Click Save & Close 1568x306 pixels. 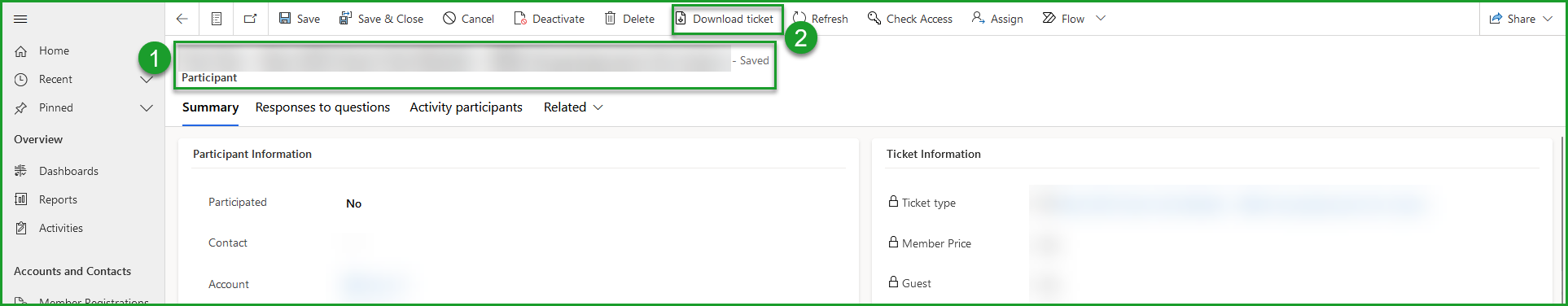coord(381,19)
